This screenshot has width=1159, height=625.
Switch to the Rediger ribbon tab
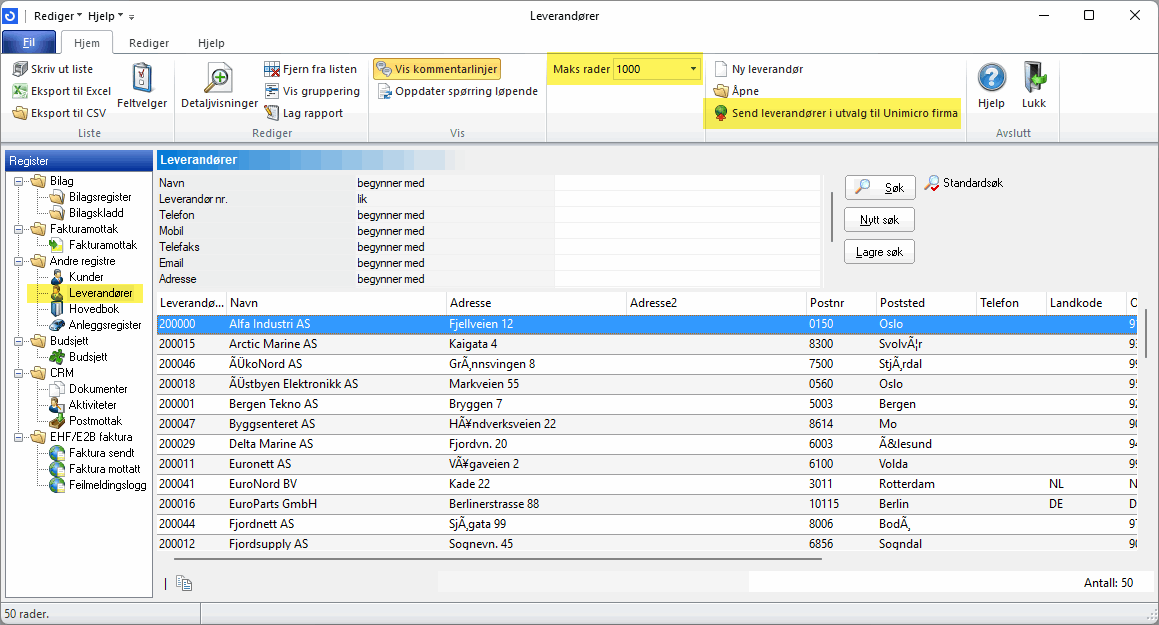[x=149, y=43]
